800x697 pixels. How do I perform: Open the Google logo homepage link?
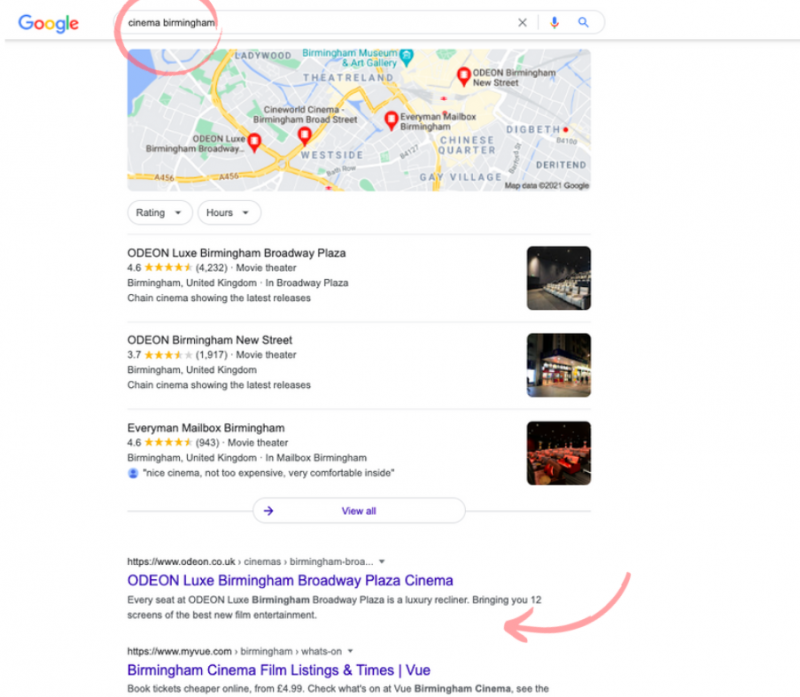pos(48,23)
